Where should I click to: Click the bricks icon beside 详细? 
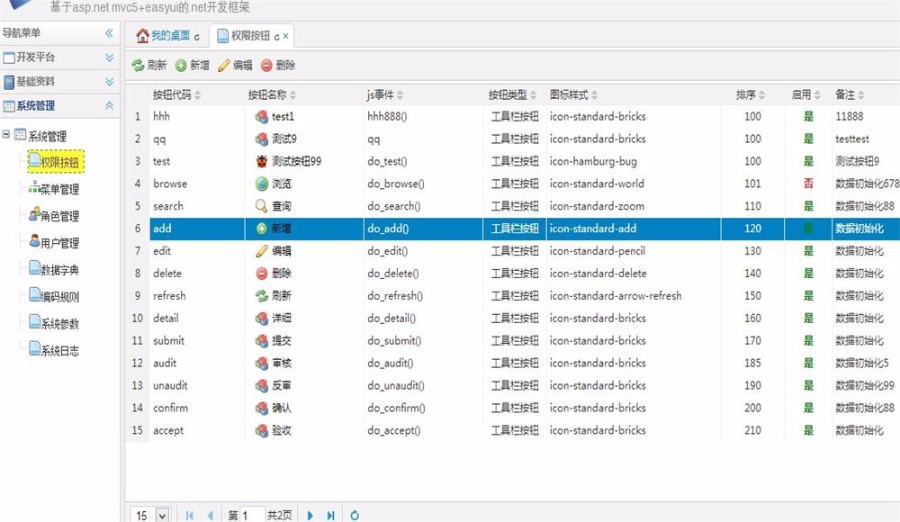[x=262, y=318]
